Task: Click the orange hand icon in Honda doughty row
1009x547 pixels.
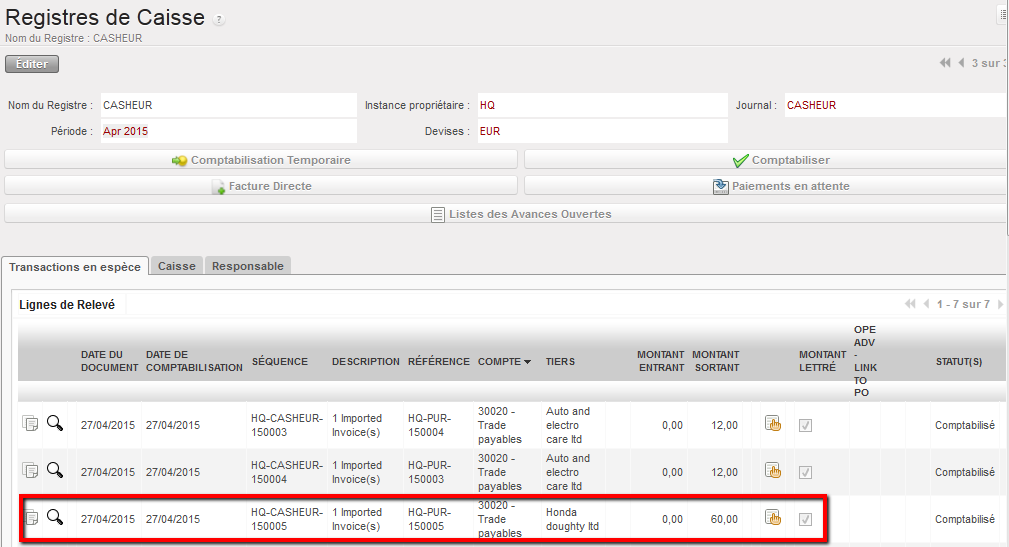Action: tap(772, 517)
